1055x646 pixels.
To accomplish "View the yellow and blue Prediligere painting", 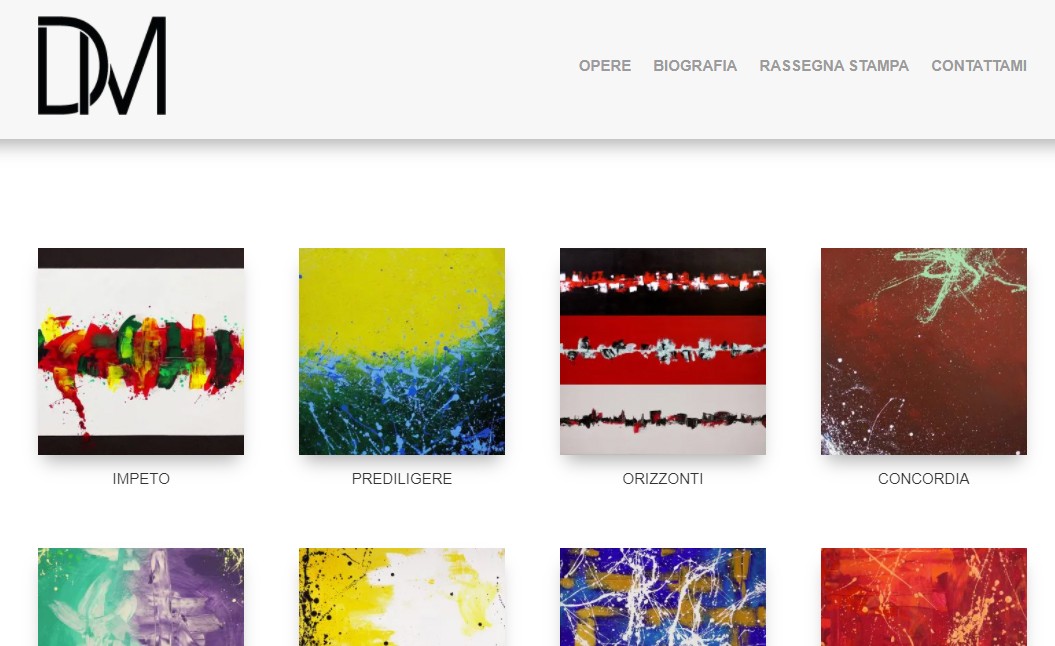I will click(402, 351).
